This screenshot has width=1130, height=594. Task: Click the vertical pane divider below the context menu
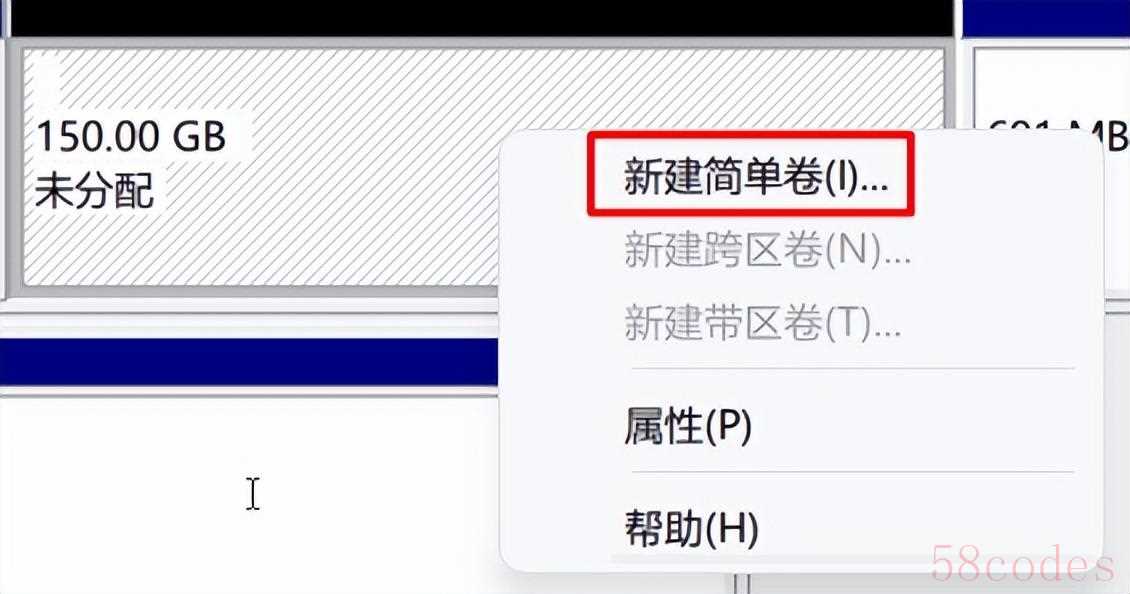click(742, 583)
